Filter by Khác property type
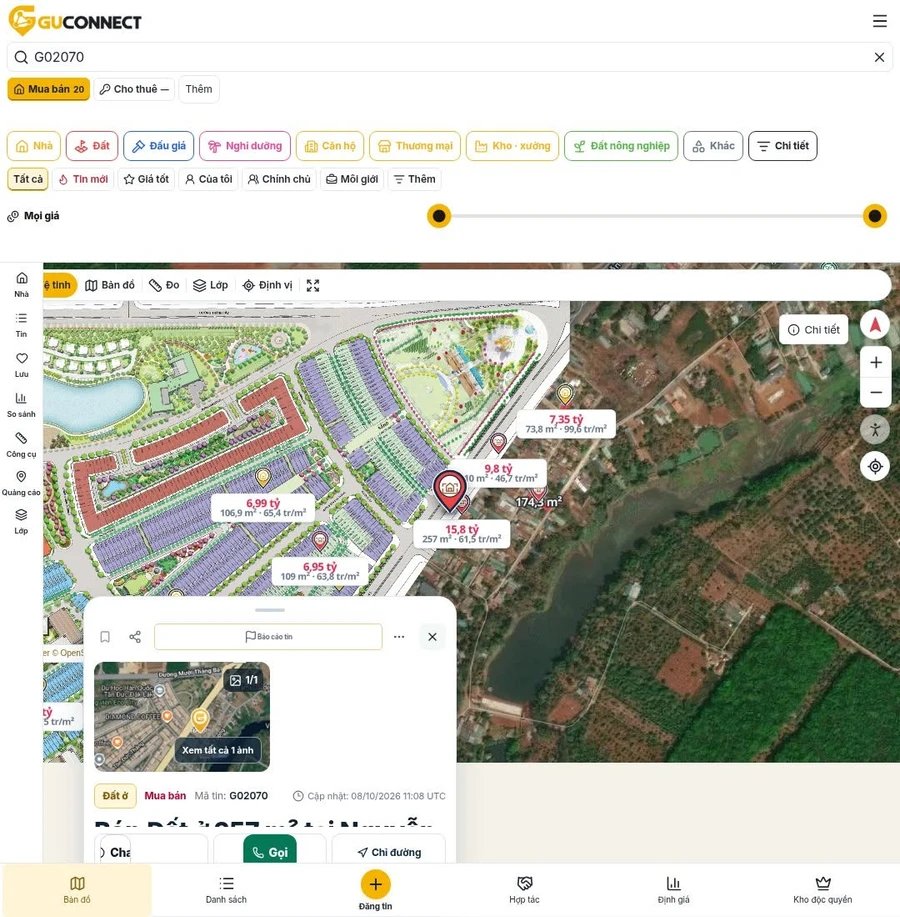This screenshot has width=900, height=917. (x=713, y=146)
